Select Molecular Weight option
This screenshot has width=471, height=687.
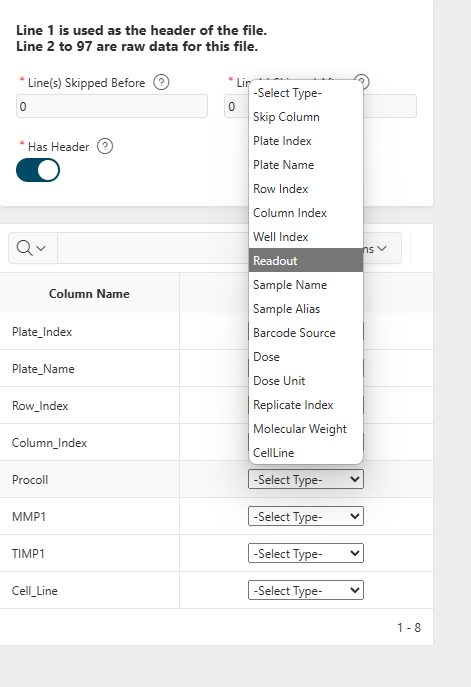[306, 429]
